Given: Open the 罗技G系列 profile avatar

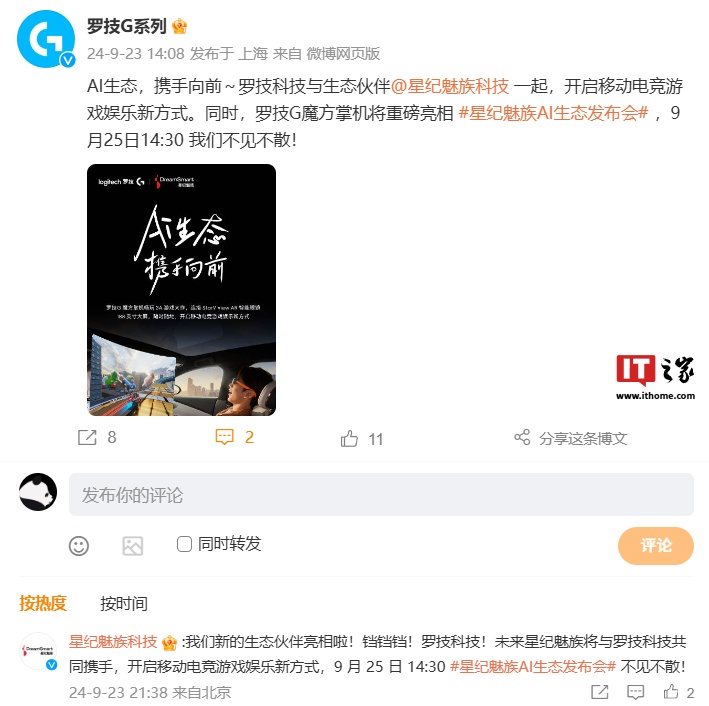Looking at the screenshot, I should coord(46,39).
